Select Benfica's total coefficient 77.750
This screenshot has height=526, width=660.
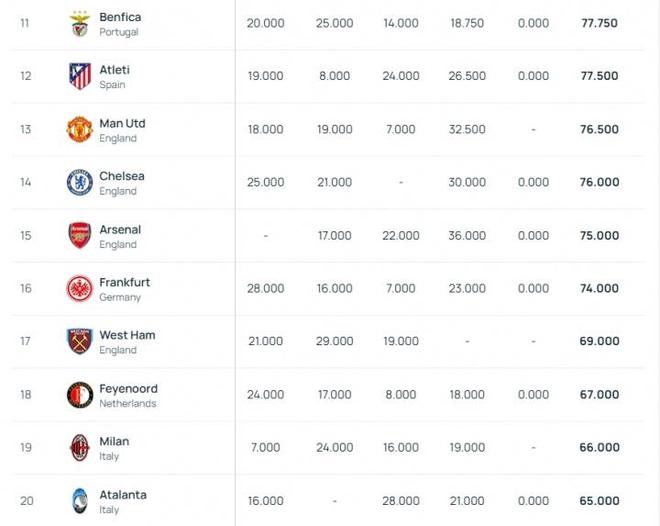tap(599, 23)
